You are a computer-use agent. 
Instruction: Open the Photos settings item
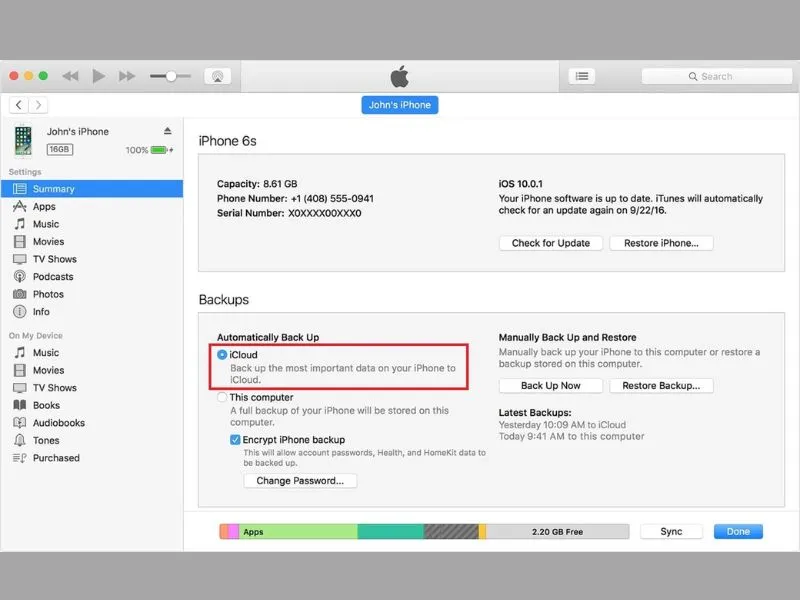pos(92,294)
